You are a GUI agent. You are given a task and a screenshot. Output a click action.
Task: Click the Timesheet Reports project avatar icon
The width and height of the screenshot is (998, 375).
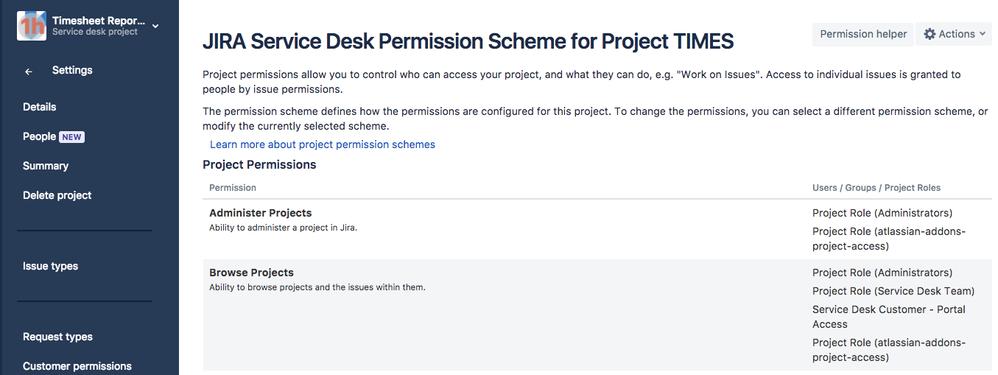click(31, 25)
